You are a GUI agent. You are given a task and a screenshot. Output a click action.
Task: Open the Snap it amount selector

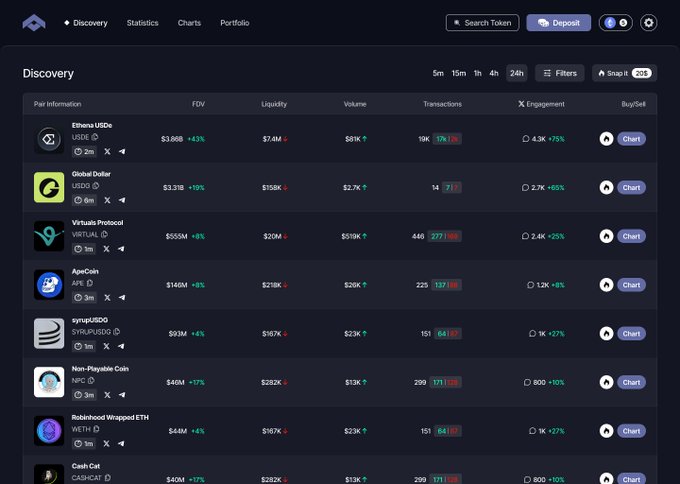[624, 73]
